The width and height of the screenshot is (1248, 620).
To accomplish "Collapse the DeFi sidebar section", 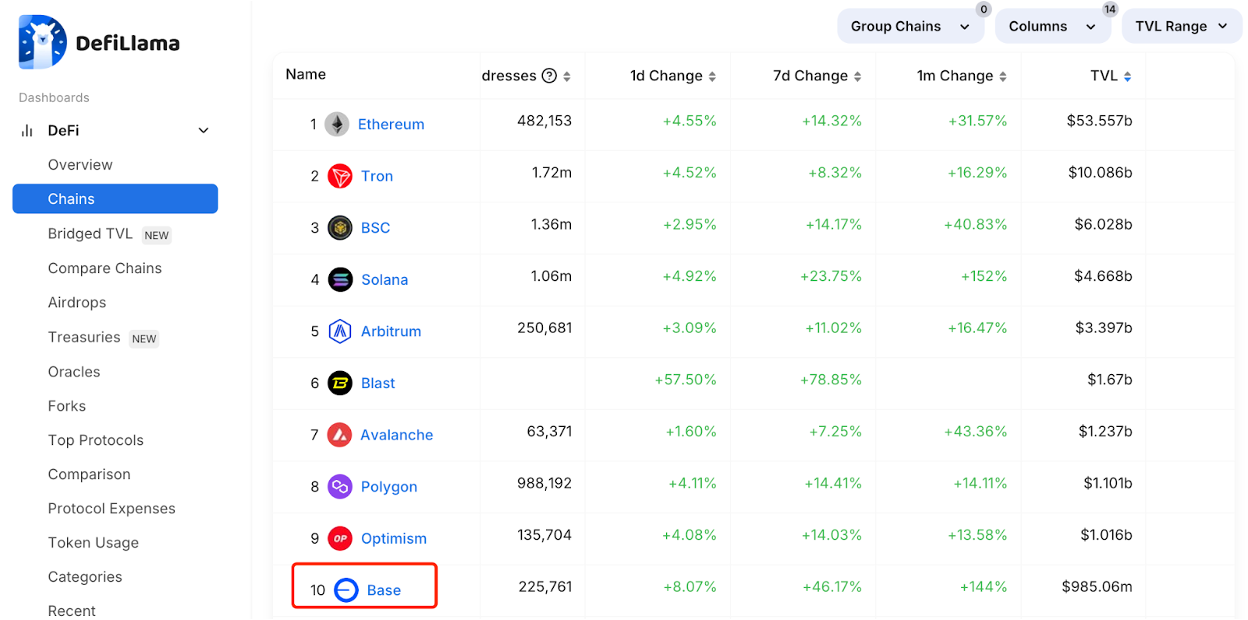I will tap(204, 131).
